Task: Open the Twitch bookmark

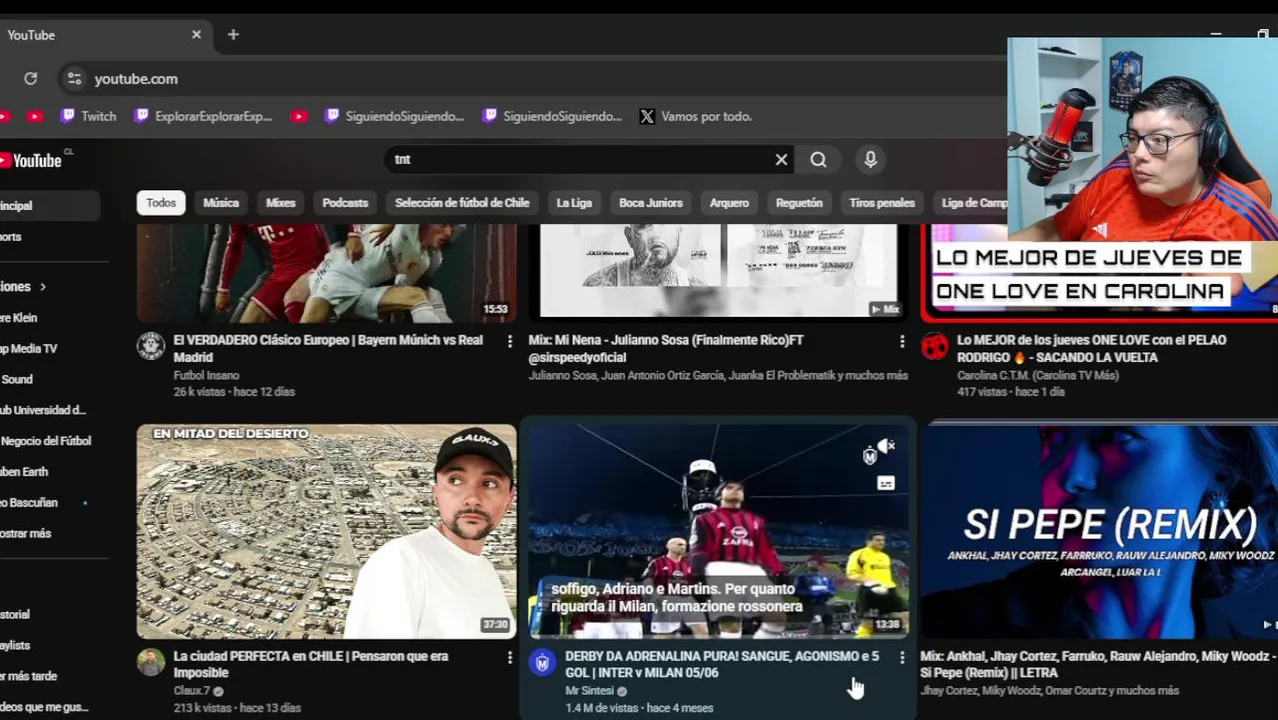Action: (88, 116)
